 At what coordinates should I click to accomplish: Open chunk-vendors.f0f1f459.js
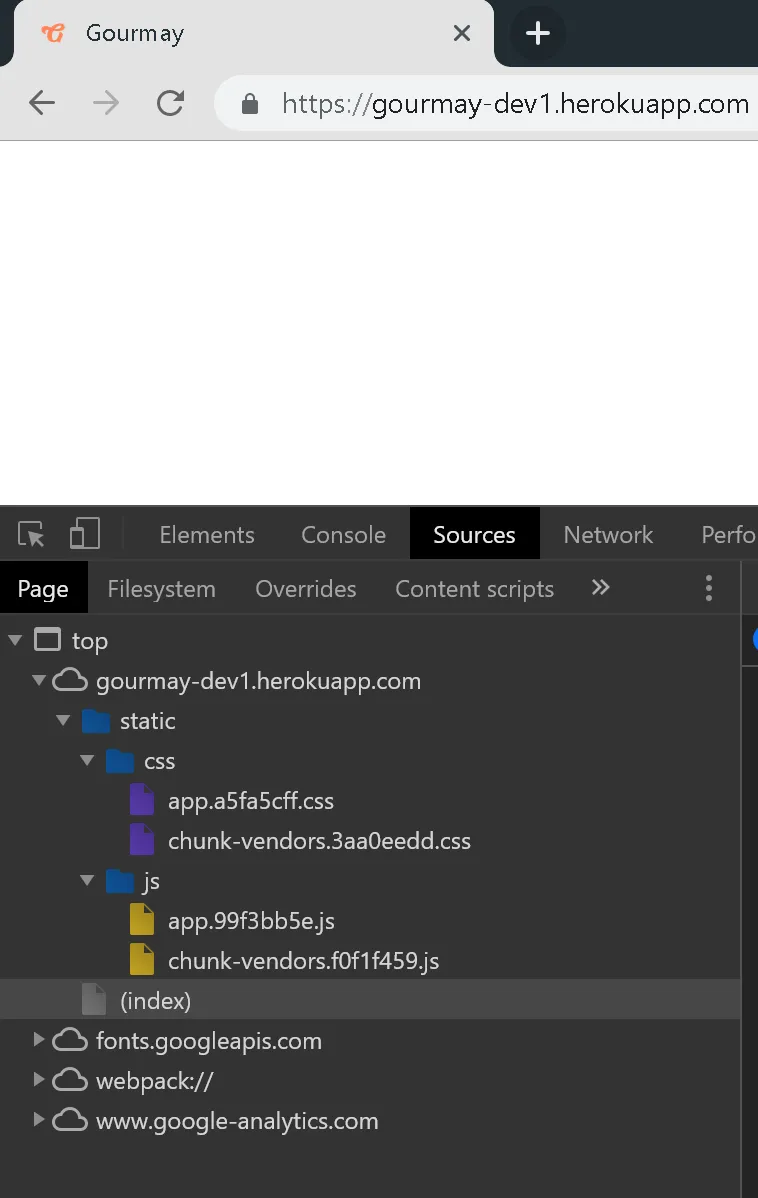point(303,961)
